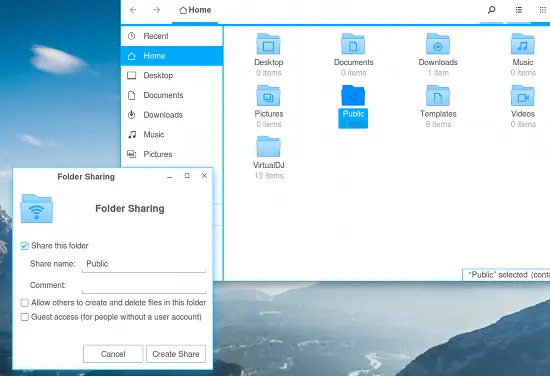550x376 pixels.
Task: Open the VirtualDJ folder icon
Action: 268,147
